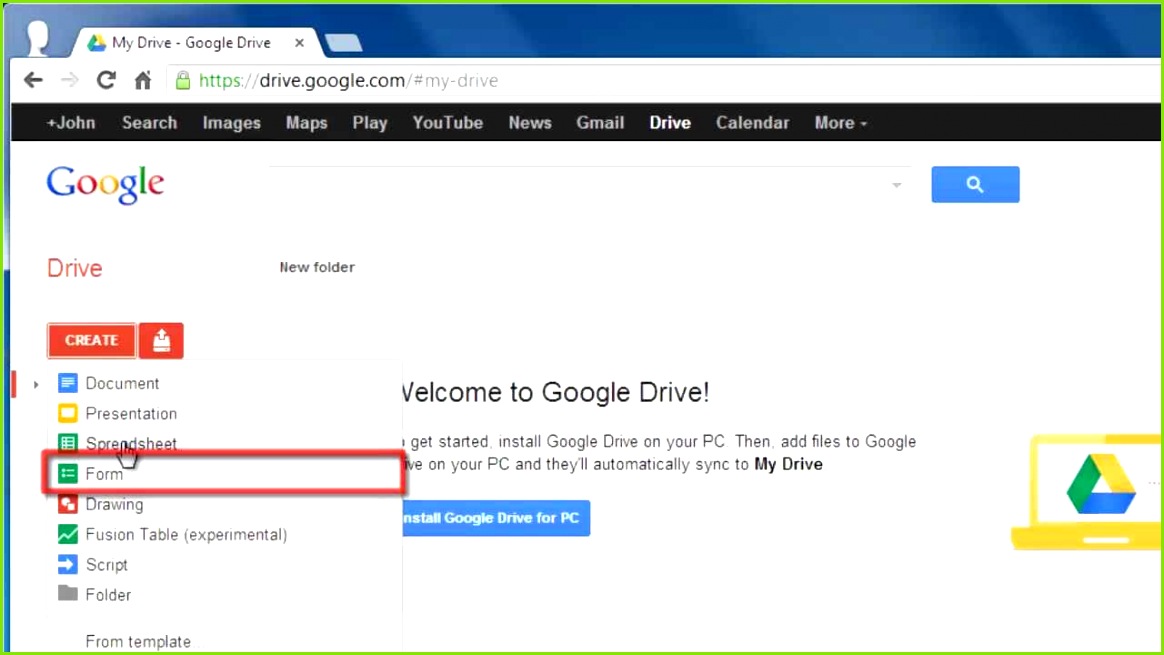Click the red CREATE button
This screenshot has height=655, width=1164.
point(91,341)
